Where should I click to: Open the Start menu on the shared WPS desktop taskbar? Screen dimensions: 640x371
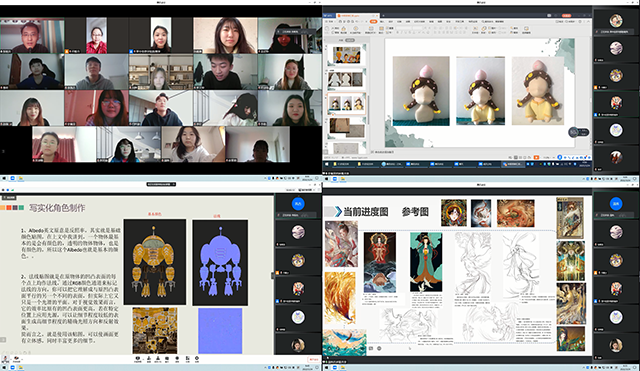[x=326, y=164]
